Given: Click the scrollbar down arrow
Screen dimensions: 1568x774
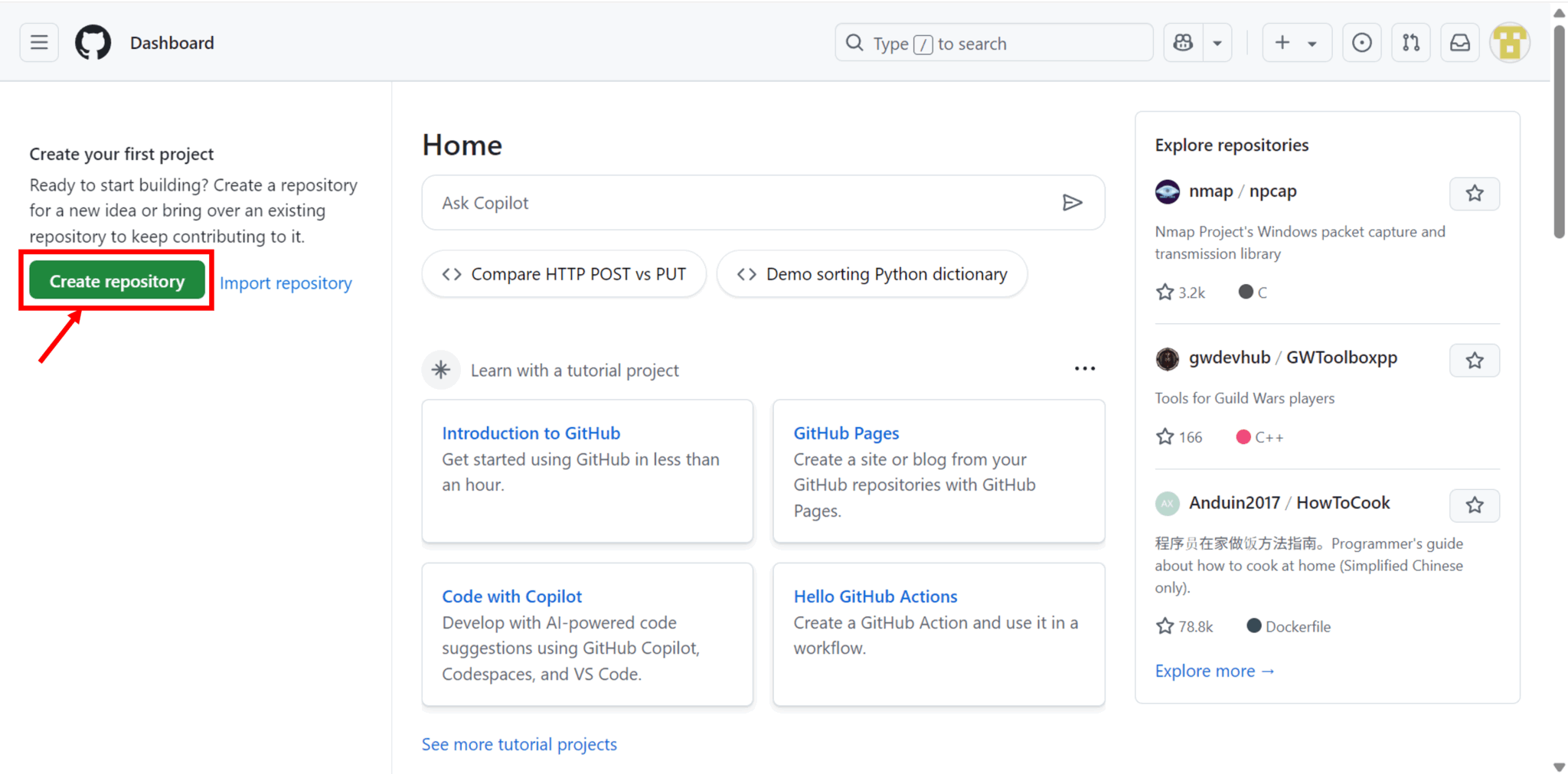Looking at the screenshot, I should point(1559,766).
